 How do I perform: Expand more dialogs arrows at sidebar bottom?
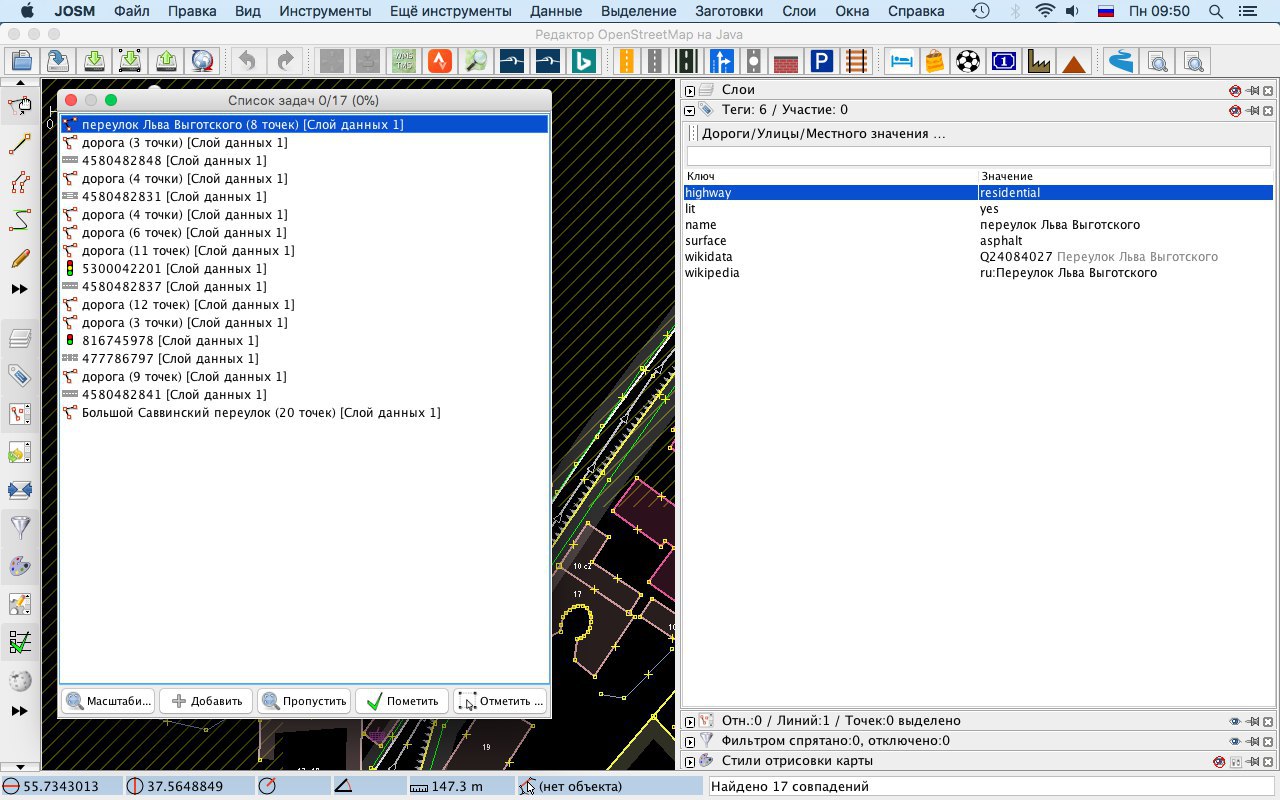20,711
